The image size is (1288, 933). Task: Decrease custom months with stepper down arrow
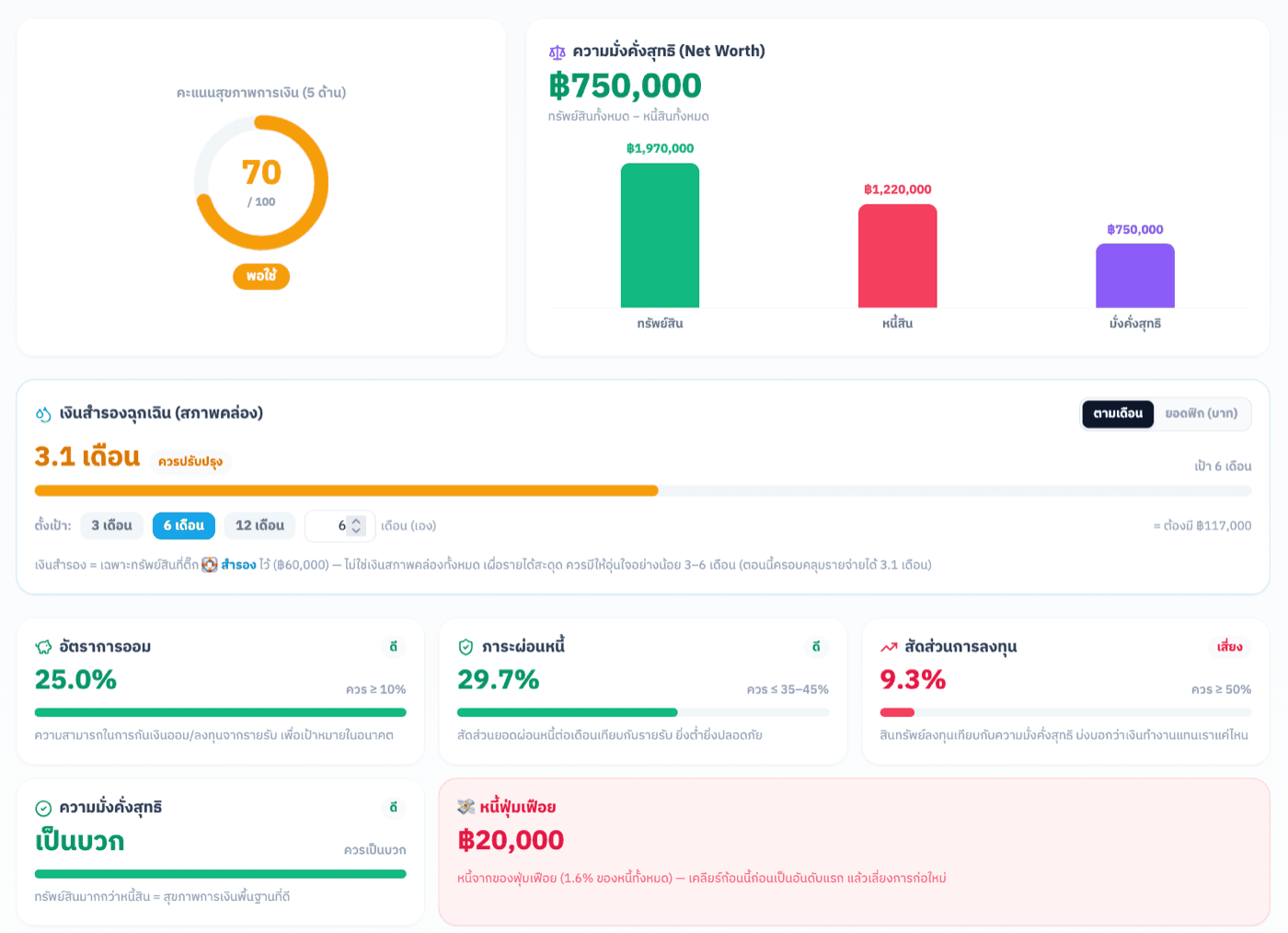tap(357, 531)
